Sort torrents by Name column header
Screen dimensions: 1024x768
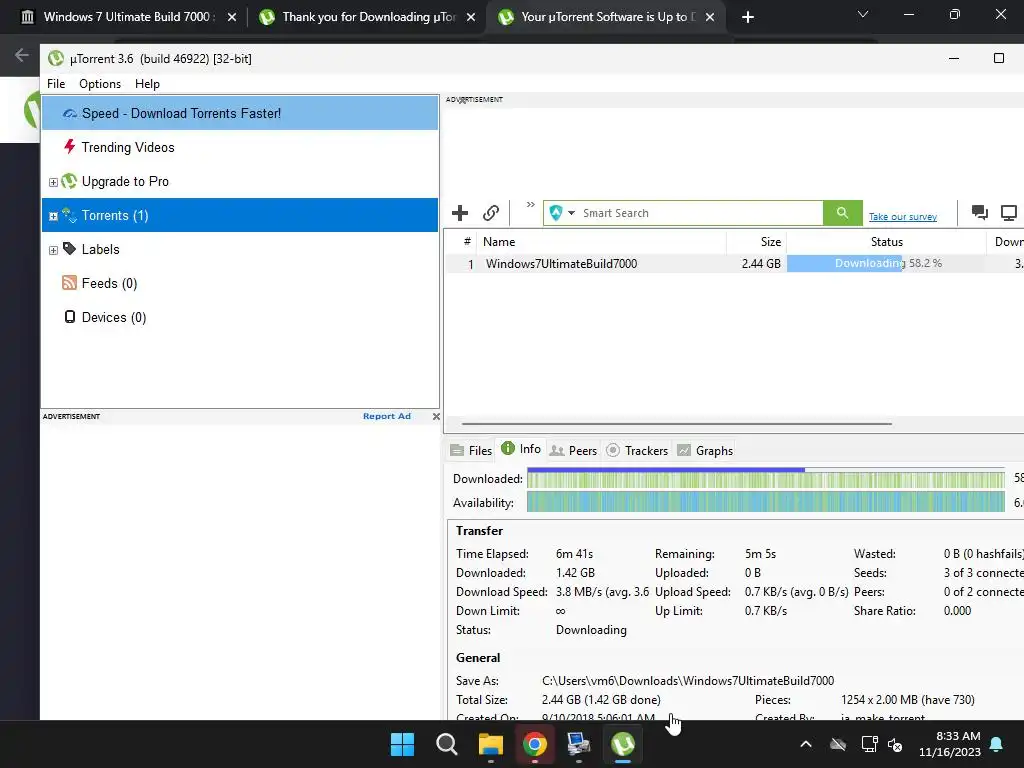click(601, 242)
